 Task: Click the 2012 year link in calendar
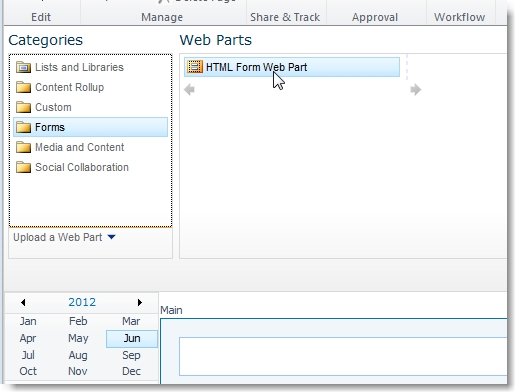click(x=82, y=302)
